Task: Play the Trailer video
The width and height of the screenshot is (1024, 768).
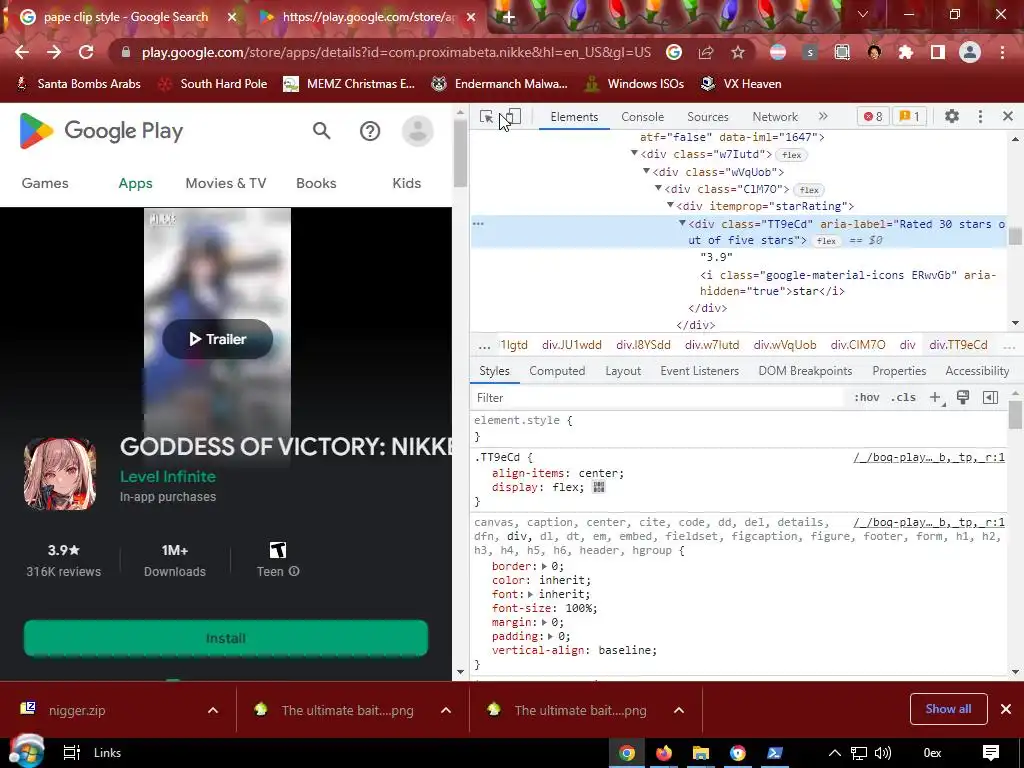Action: 217,339
